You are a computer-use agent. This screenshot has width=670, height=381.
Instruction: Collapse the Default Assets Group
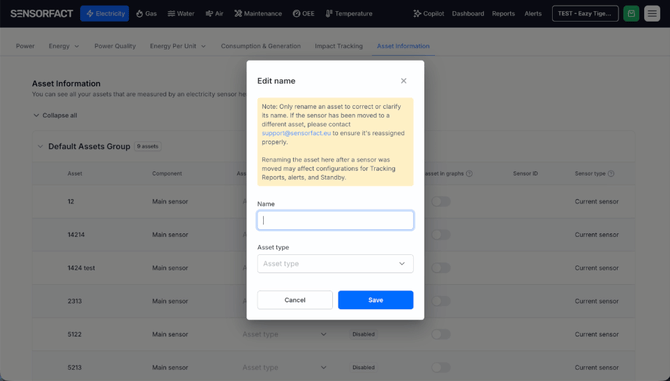[x=40, y=147]
